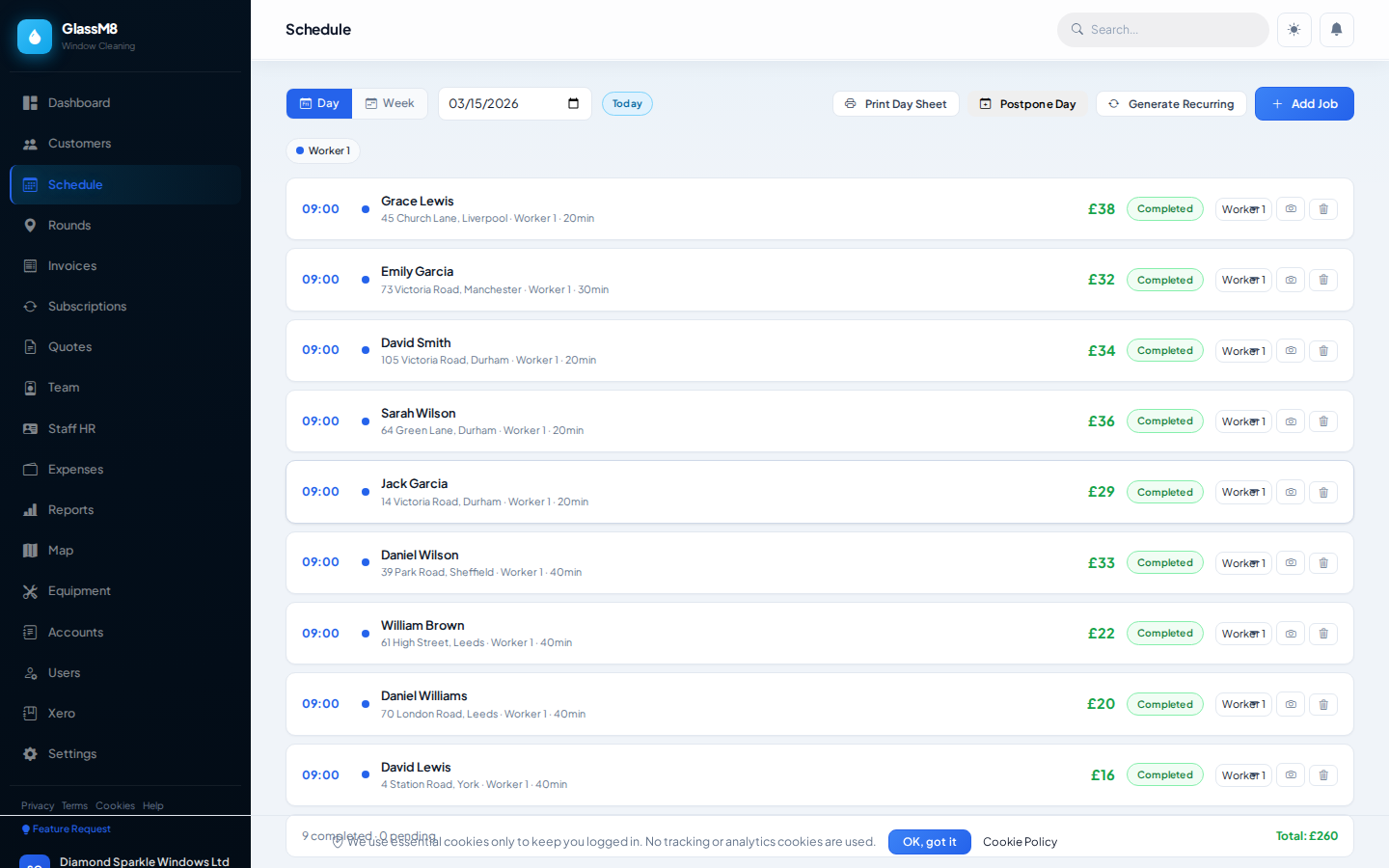Click the Reports bar chart icon
1389x868 pixels.
coord(30,510)
